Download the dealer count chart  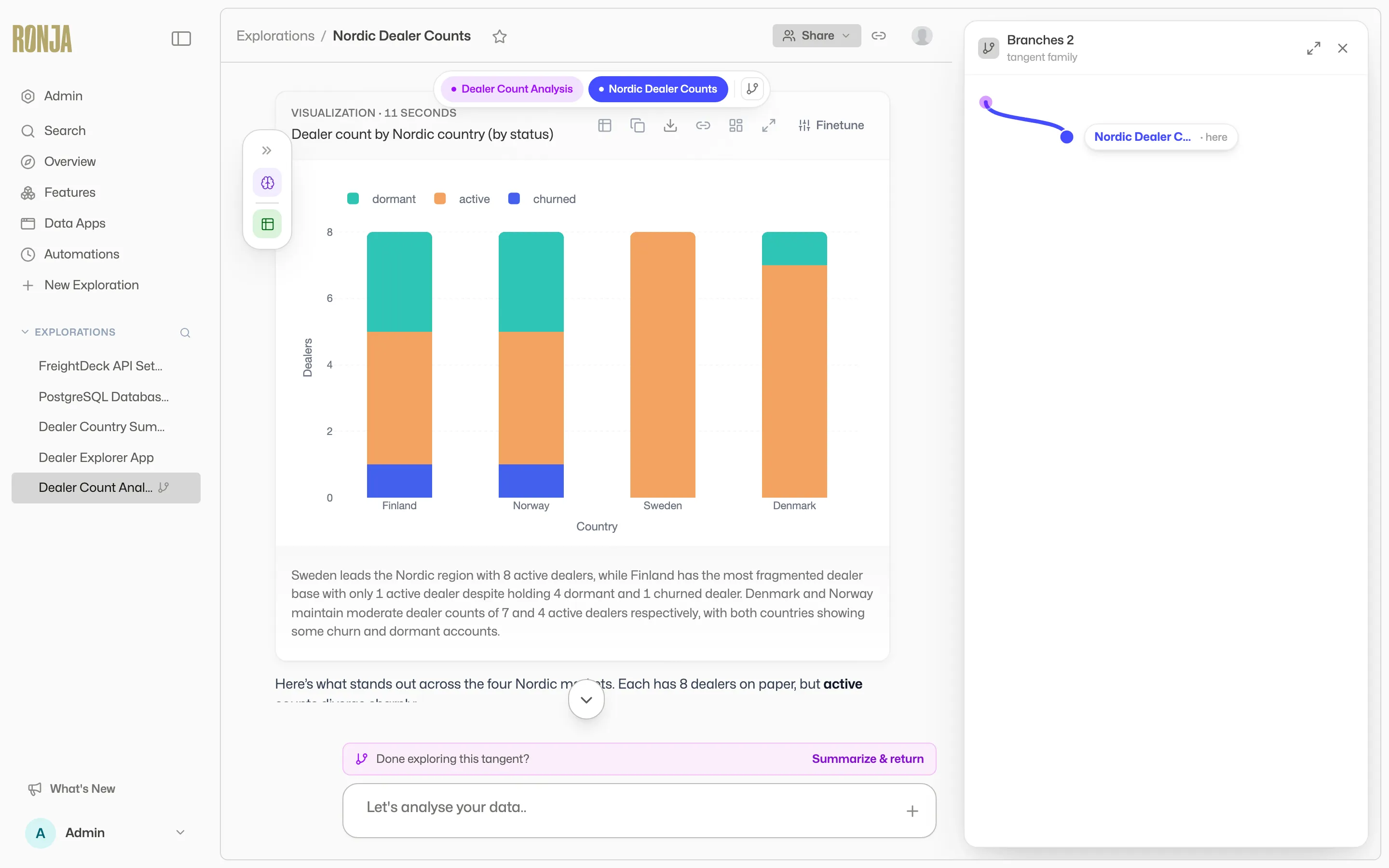coord(670,125)
